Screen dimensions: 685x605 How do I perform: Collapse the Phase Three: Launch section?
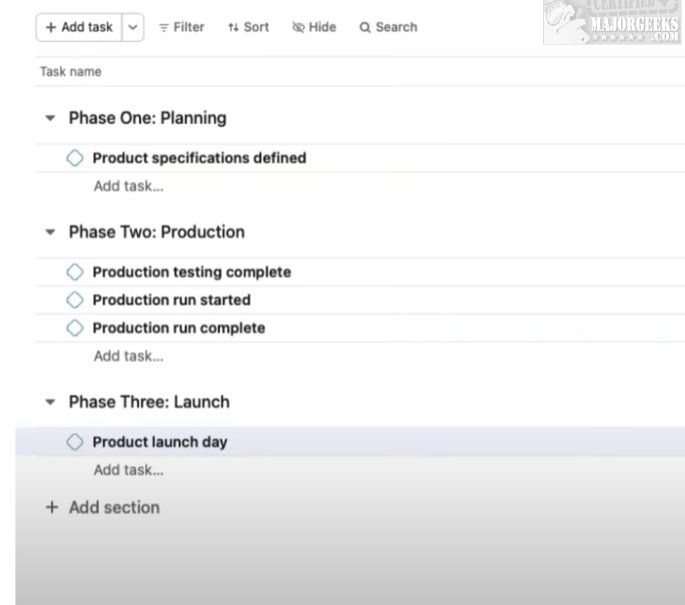coord(50,402)
